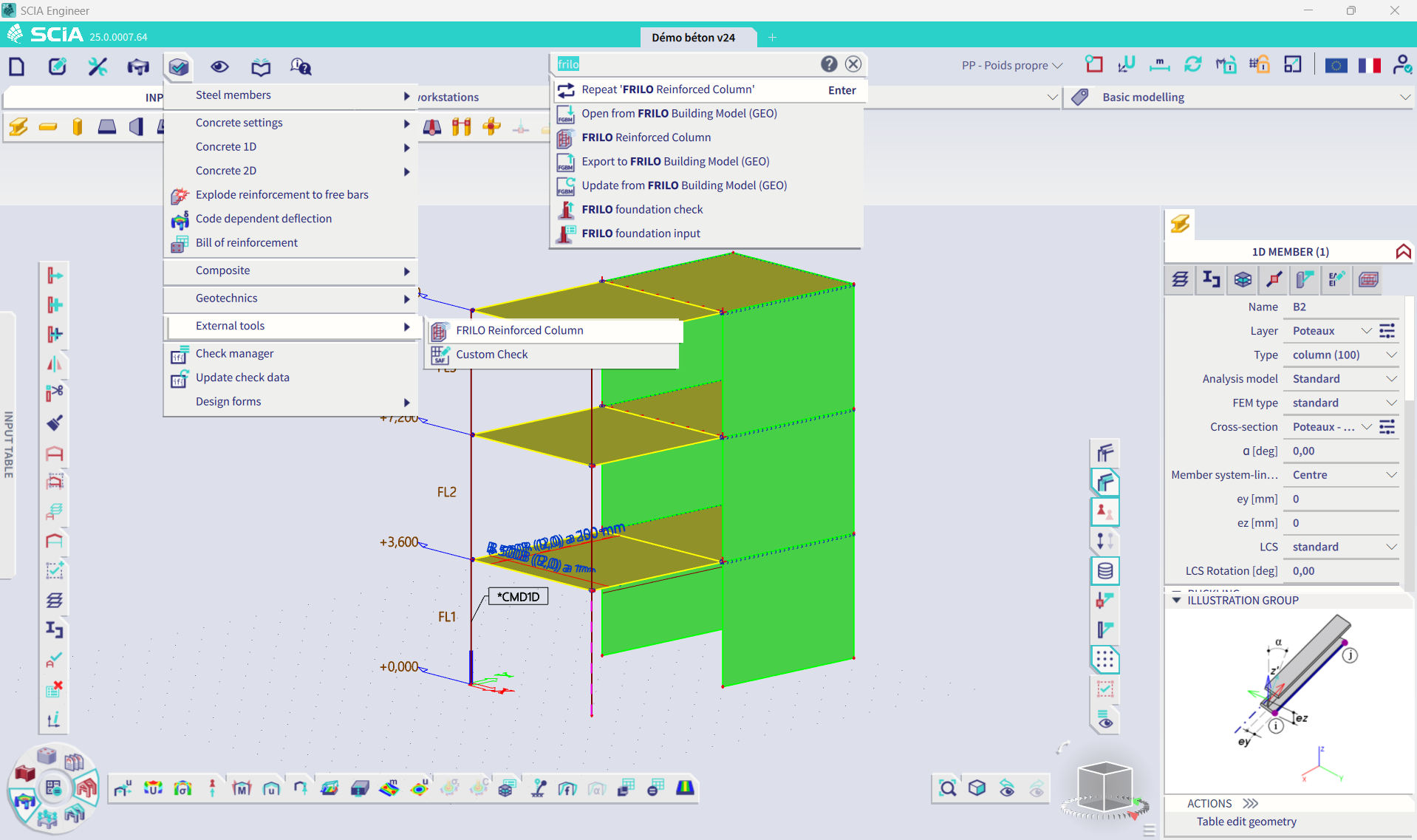Select the M internal forces icon in bottom toolbar

coord(241,788)
